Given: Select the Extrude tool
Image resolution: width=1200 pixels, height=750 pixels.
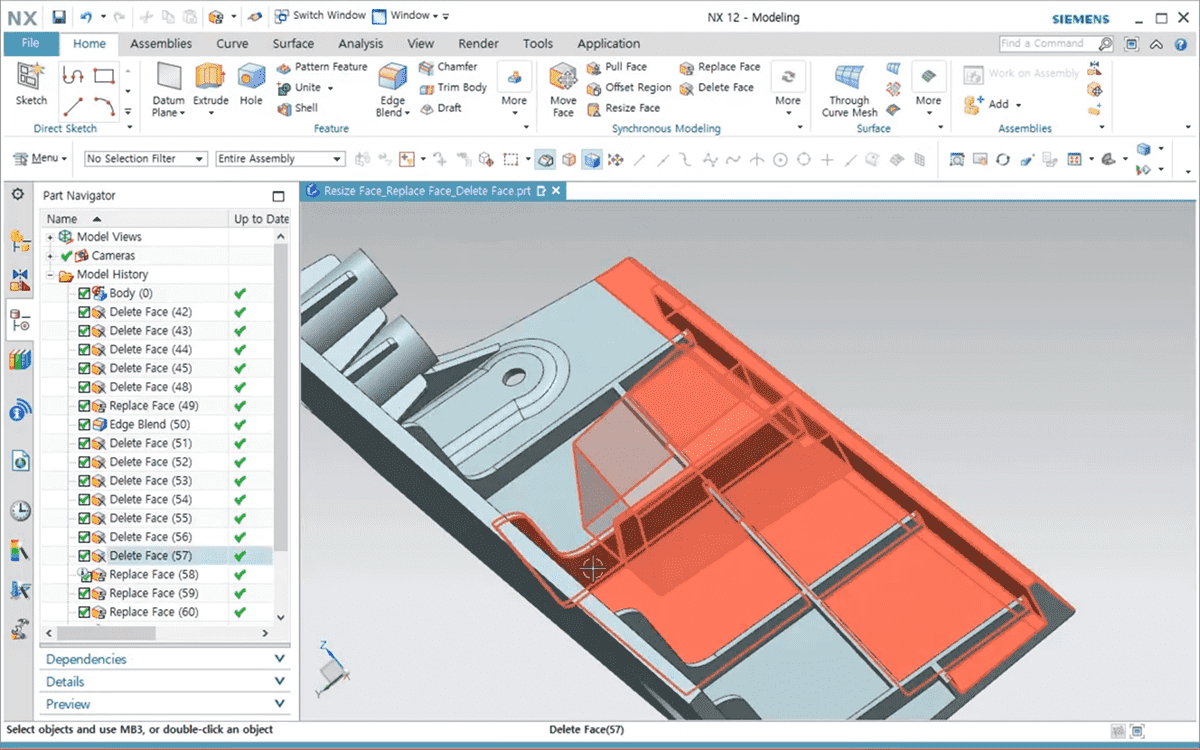Looking at the screenshot, I should pyautogui.click(x=211, y=90).
